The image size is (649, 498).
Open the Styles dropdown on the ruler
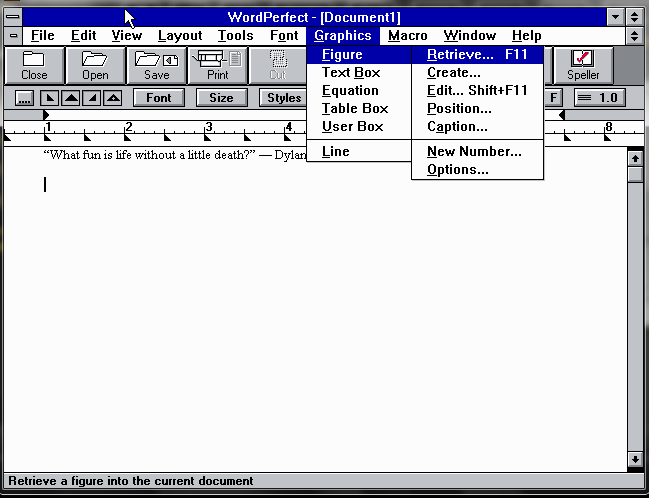284,98
